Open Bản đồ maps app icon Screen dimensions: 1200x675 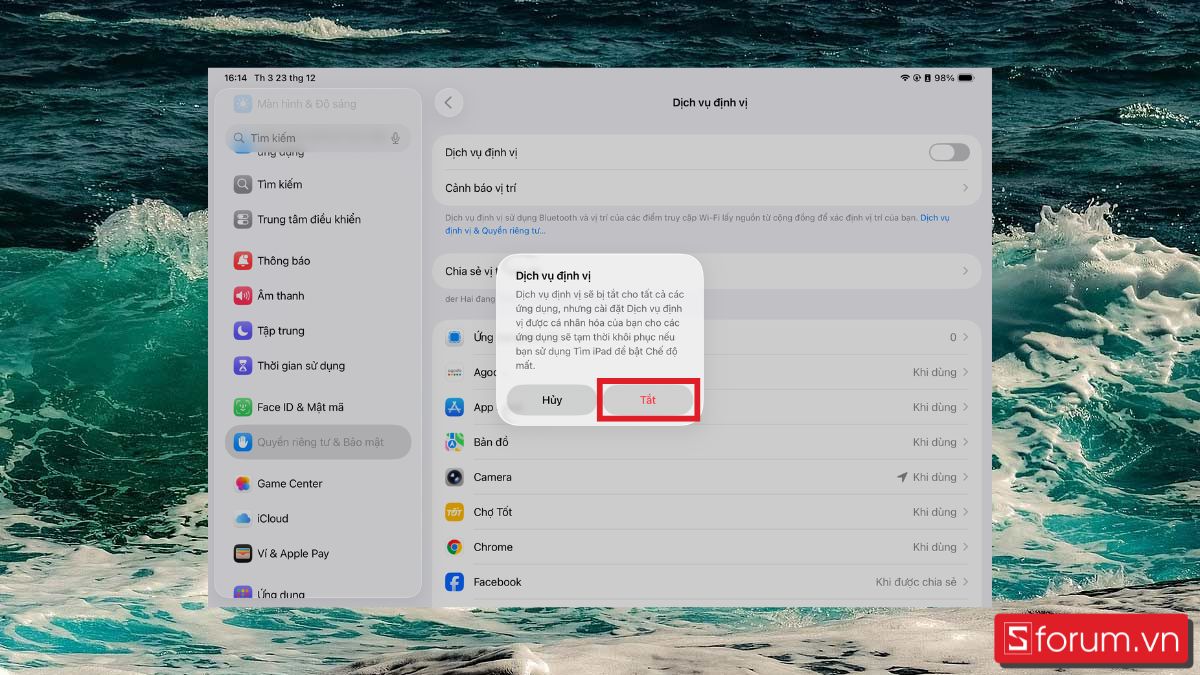coord(454,442)
